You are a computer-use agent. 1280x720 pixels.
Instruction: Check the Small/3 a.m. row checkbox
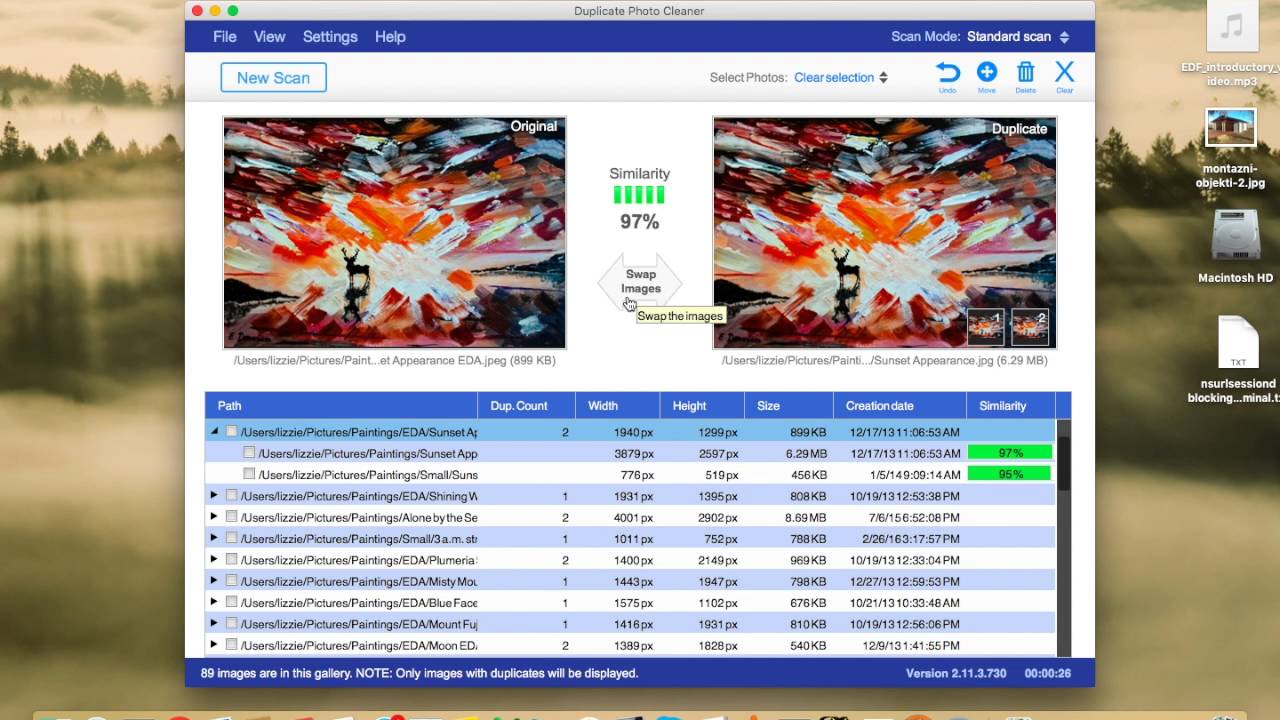click(x=232, y=538)
